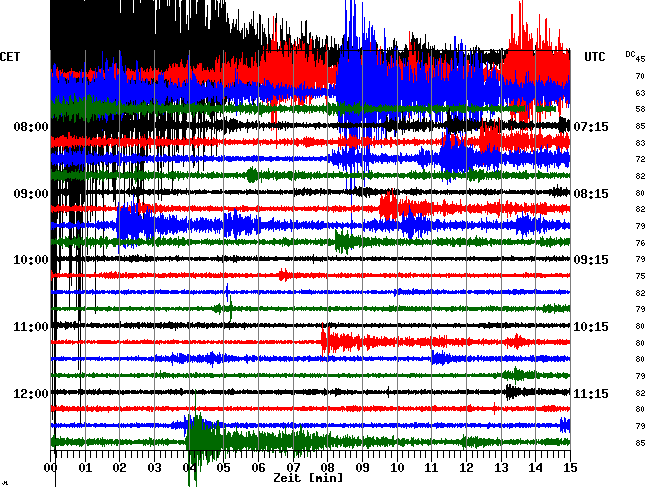Click minute tick label 09
The image size is (650, 494).
tap(362, 467)
